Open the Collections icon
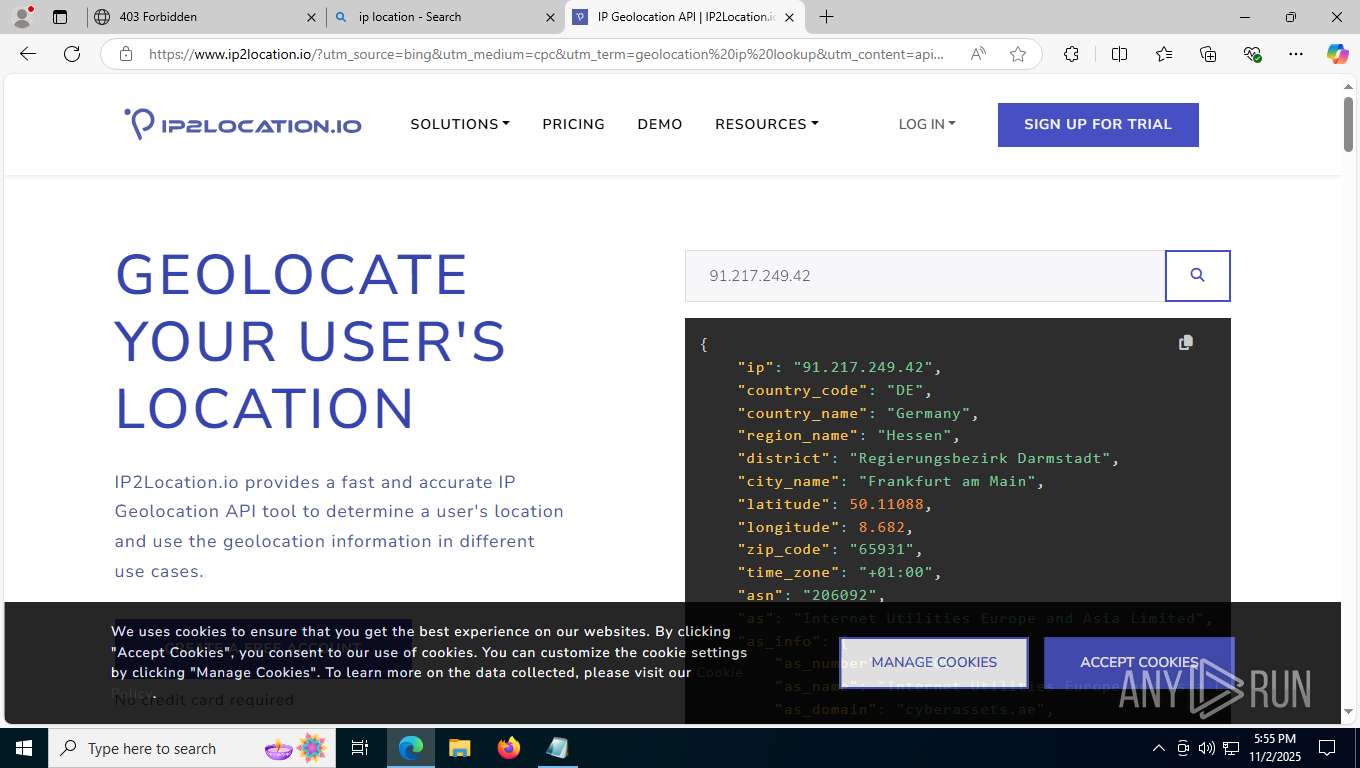The height and width of the screenshot is (768, 1360). point(1208,54)
